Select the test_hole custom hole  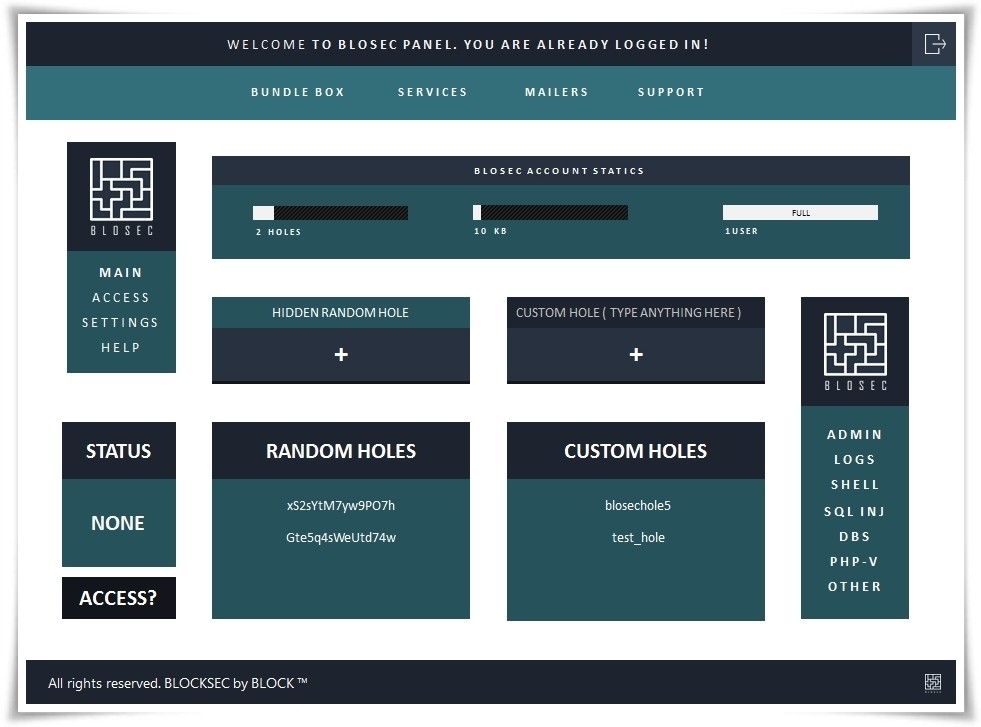click(x=638, y=537)
